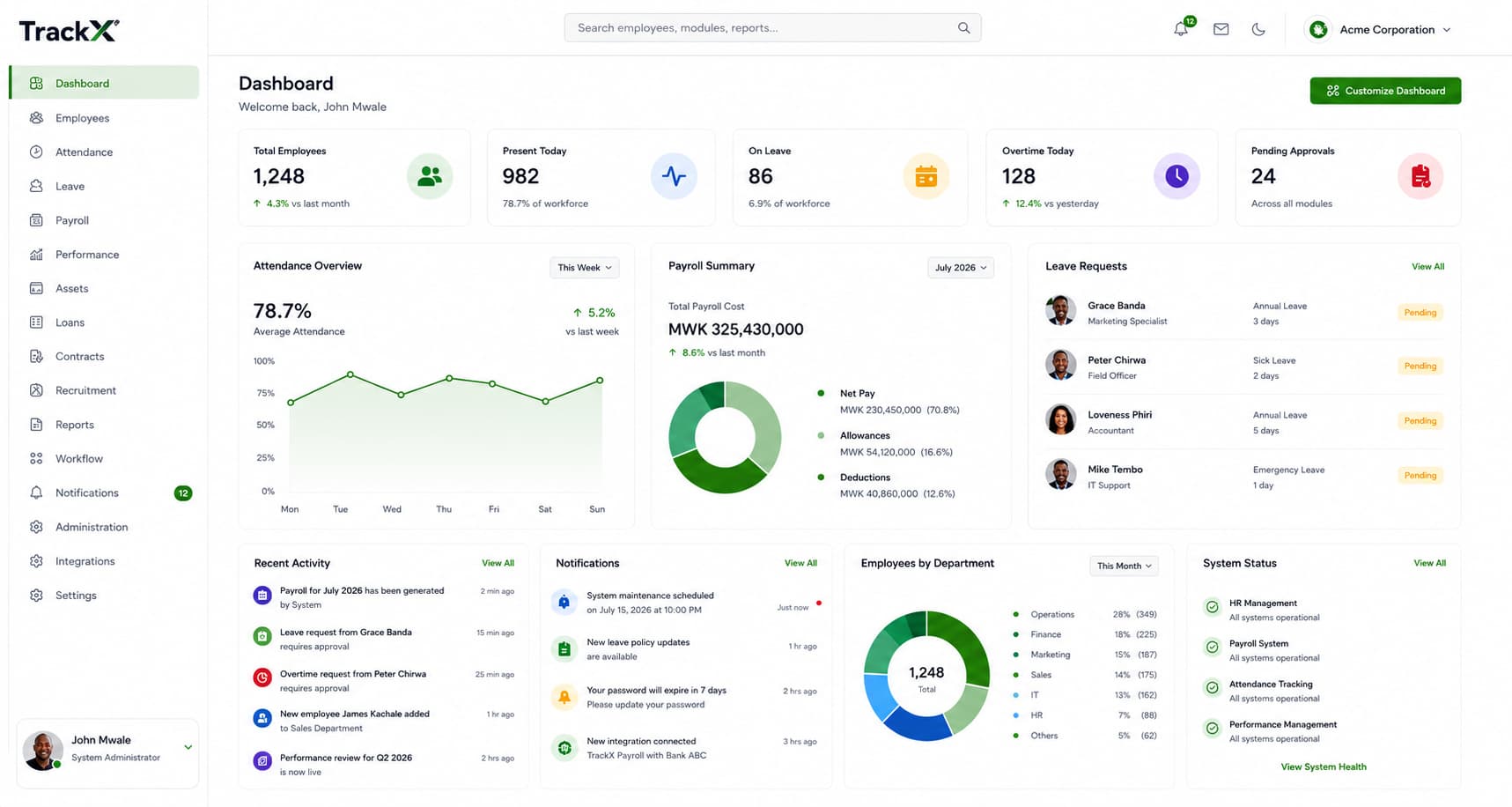
Task: Click Customize Dashboard button
Action: [x=1385, y=91]
